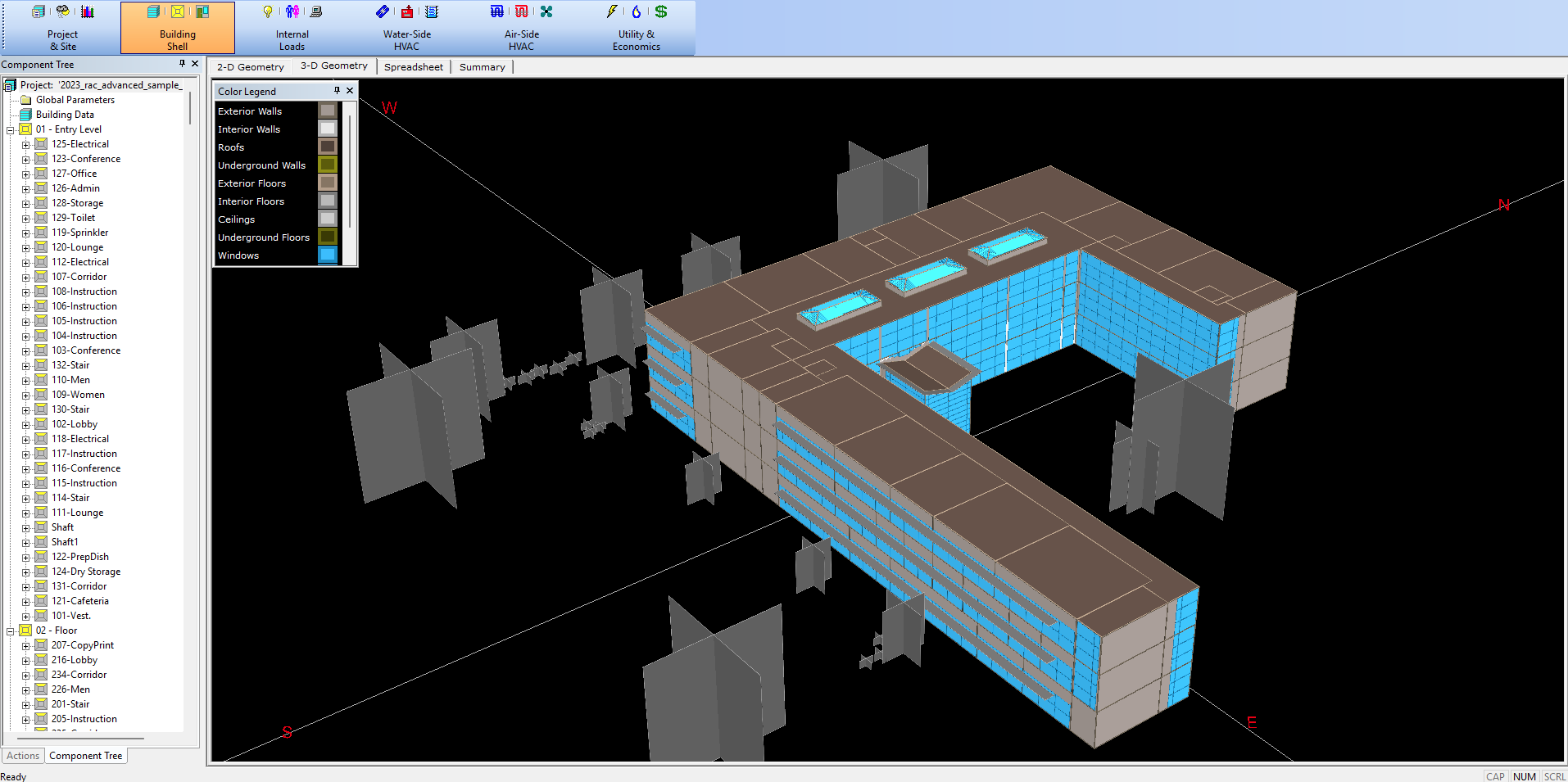Toggle the Component Tree panel pin

(x=182, y=64)
